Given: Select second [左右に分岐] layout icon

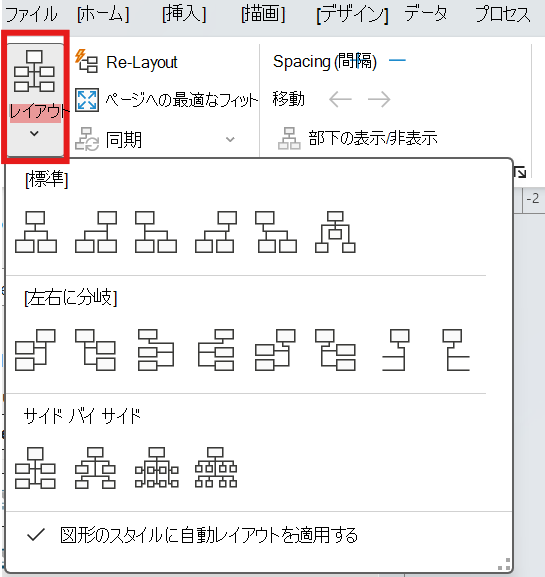Looking at the screenshot, I should tap(95, 350).
